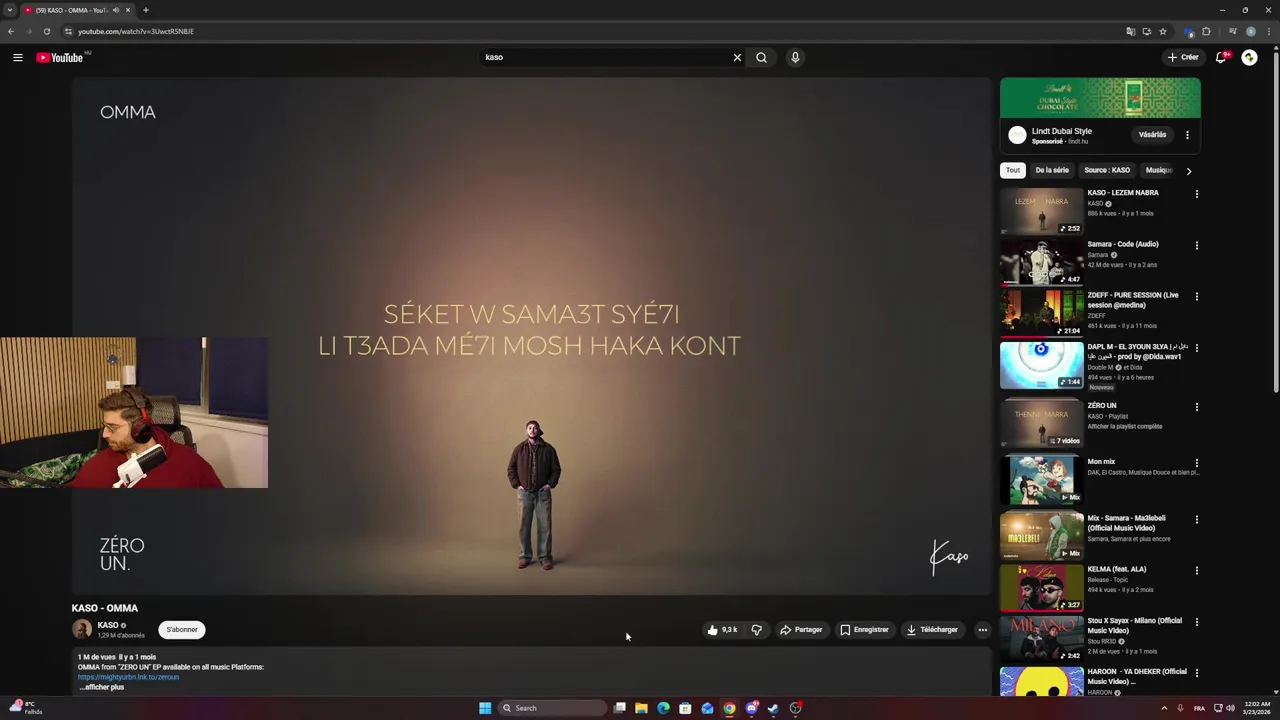Open options for Mon mix
The width and height of the screenshot is (1280, 720).
[x=1196, y=463]
